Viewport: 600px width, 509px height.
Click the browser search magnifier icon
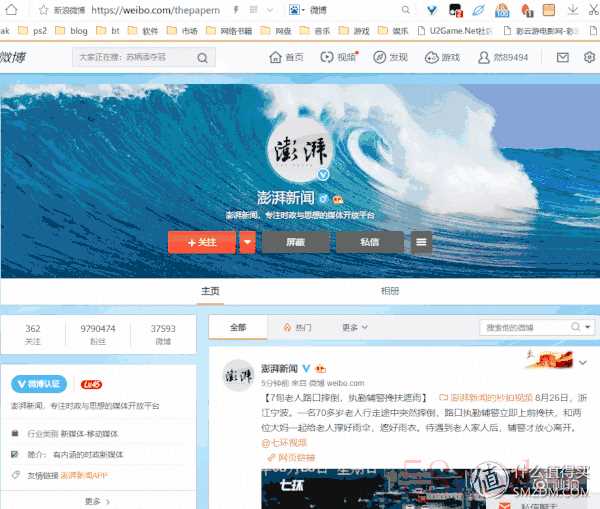point(406,10)
